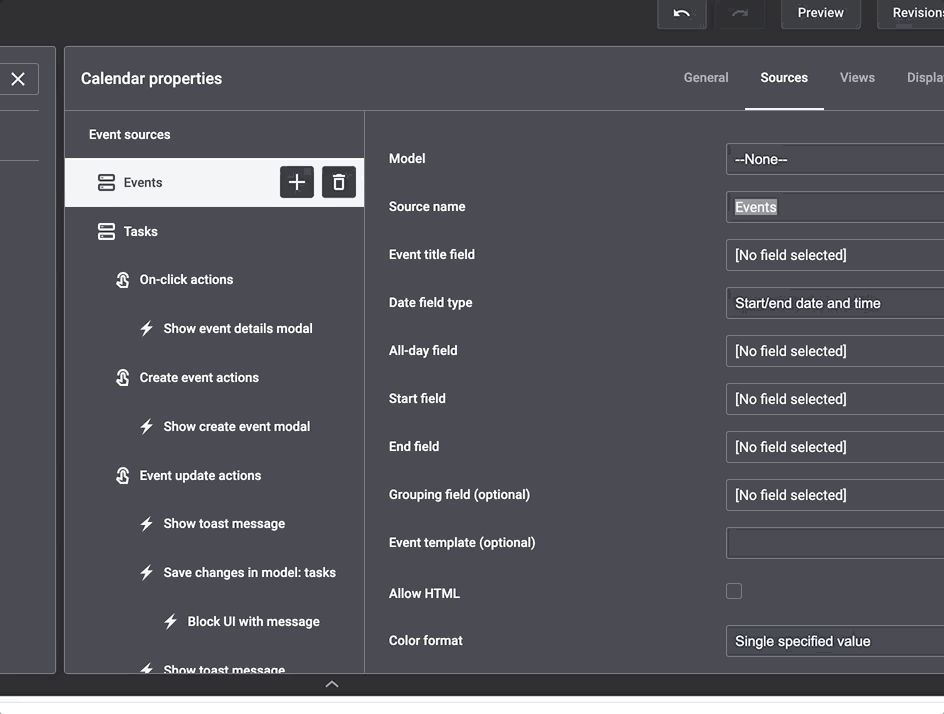Click the redo arrow icon
Image resolution: width=944 pixels, height=714 pixels.
740,13
